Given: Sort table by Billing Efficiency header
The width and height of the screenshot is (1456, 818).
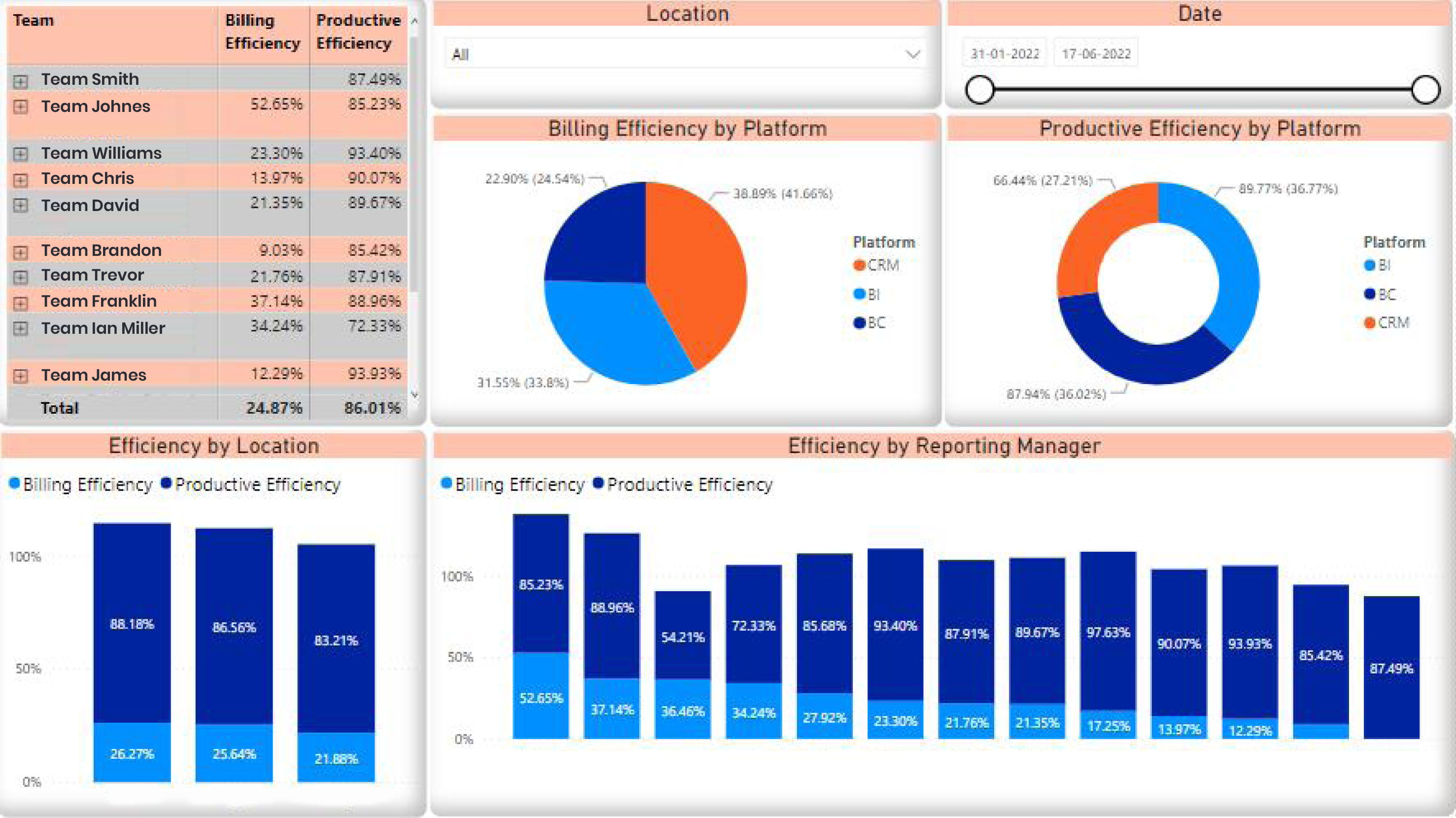Looking at the screenshot, I should [262, 32].
